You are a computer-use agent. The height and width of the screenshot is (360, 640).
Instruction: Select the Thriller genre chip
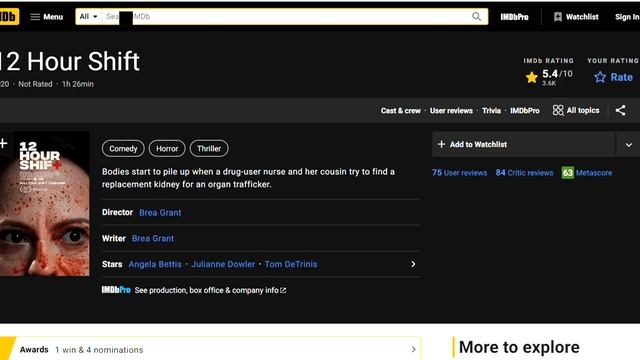click(209, 149)
